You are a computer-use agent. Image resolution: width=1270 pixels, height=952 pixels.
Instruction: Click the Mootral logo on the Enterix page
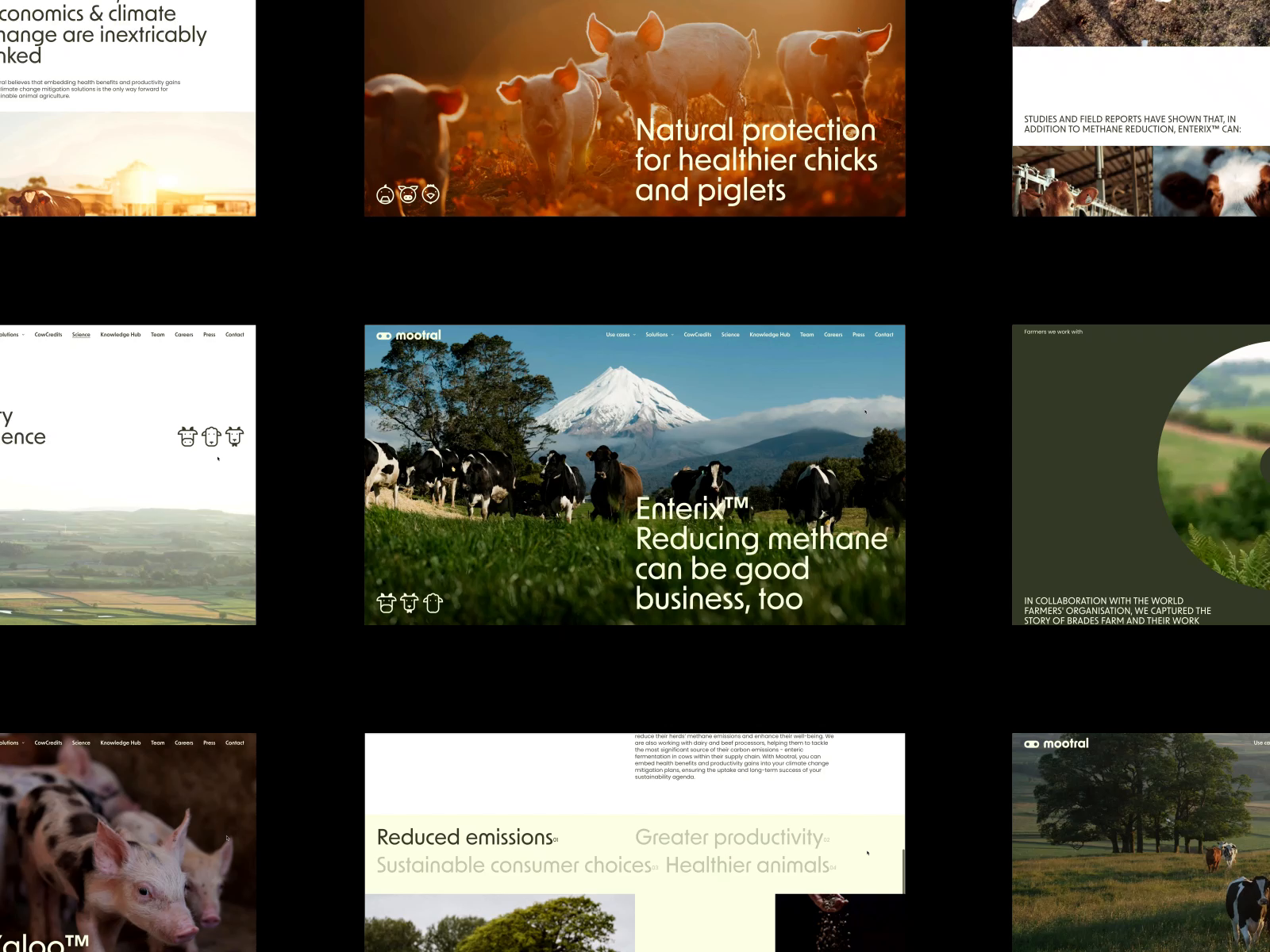(x=410, y=335)
